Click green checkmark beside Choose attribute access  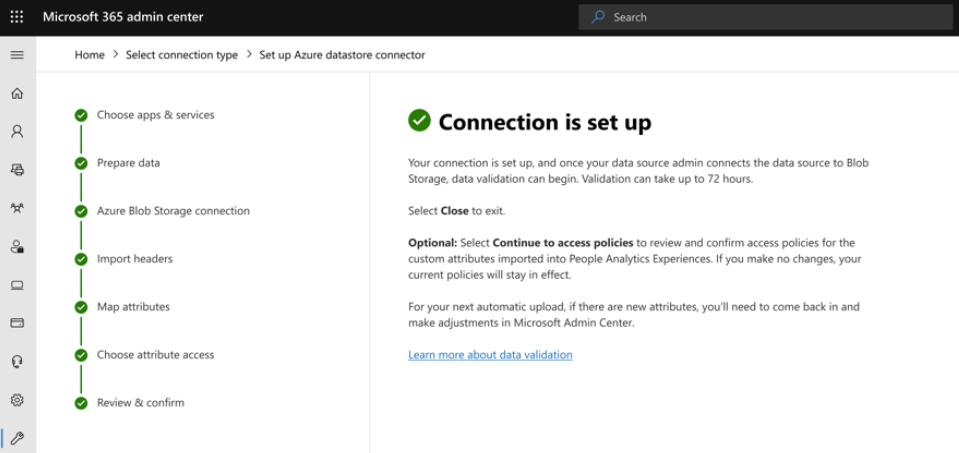tap(81, 355)
